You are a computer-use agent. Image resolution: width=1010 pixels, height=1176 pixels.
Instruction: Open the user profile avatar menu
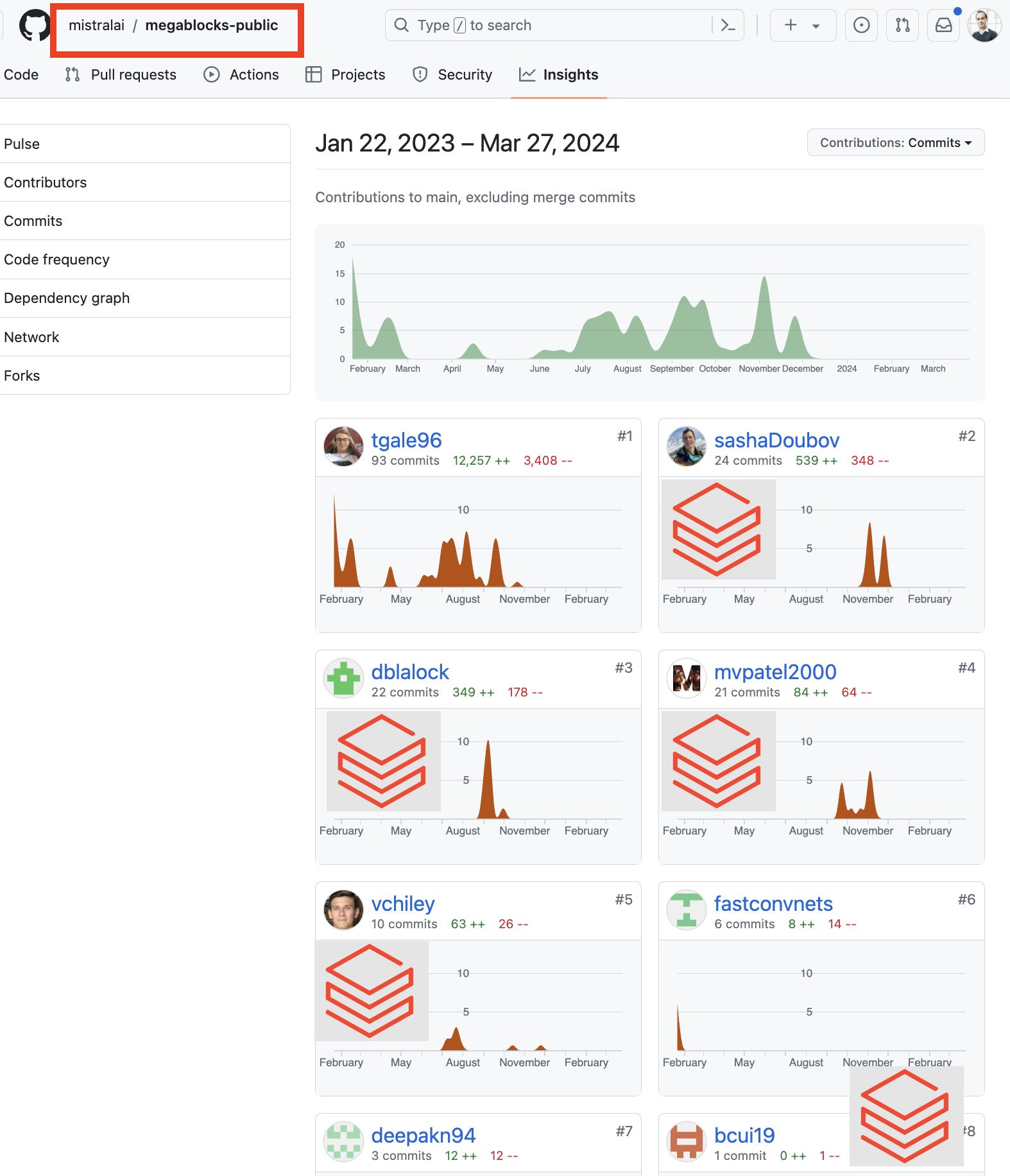coord(984,25)
